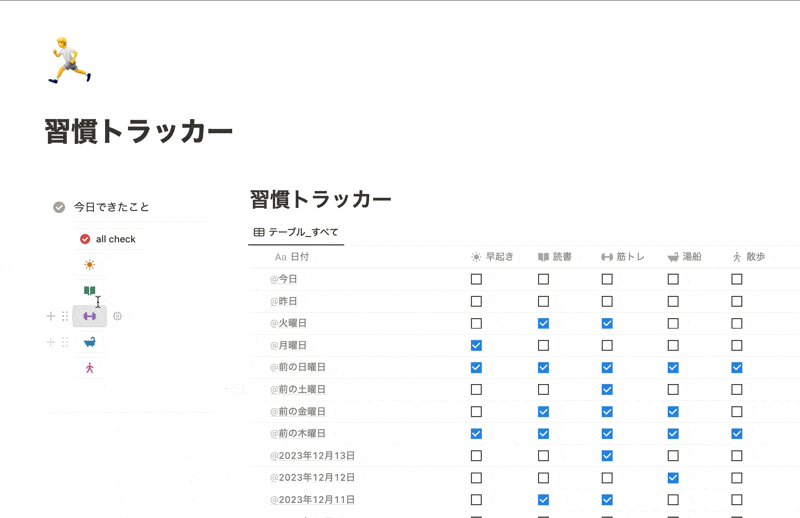Click the dumbbell icon in 筋トレ column header
This screenshot has height=518, width=800.
pos(607,257)
